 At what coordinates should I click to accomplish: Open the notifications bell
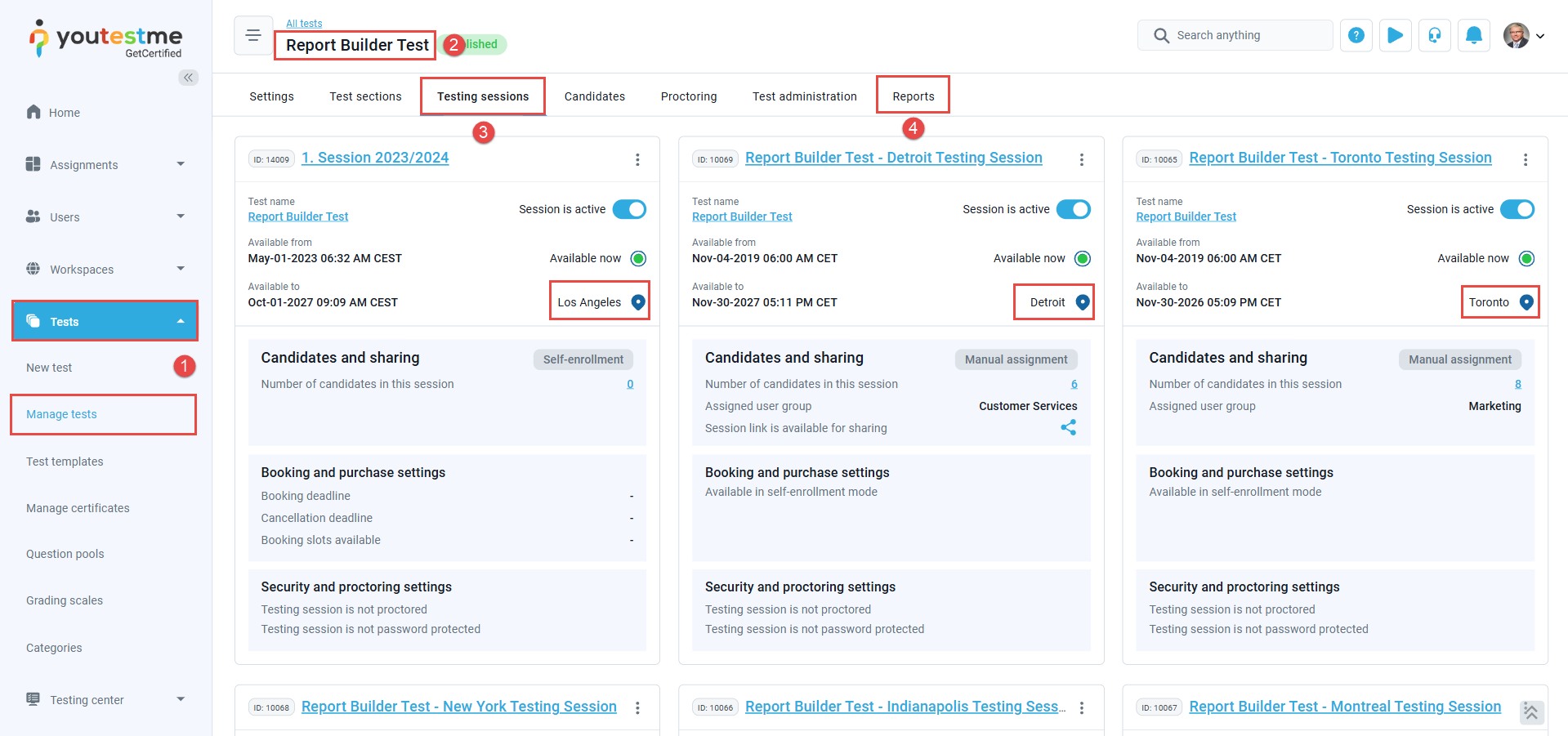point(1474,35)
